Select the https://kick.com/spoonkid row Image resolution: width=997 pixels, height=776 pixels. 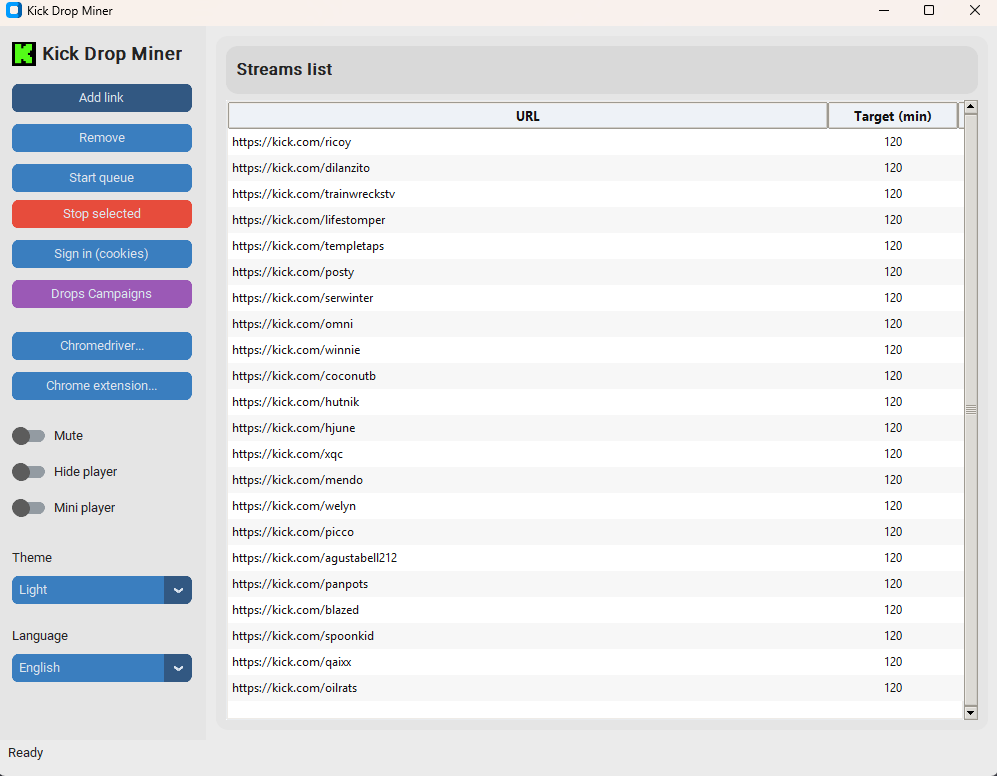tap(596, 637)
